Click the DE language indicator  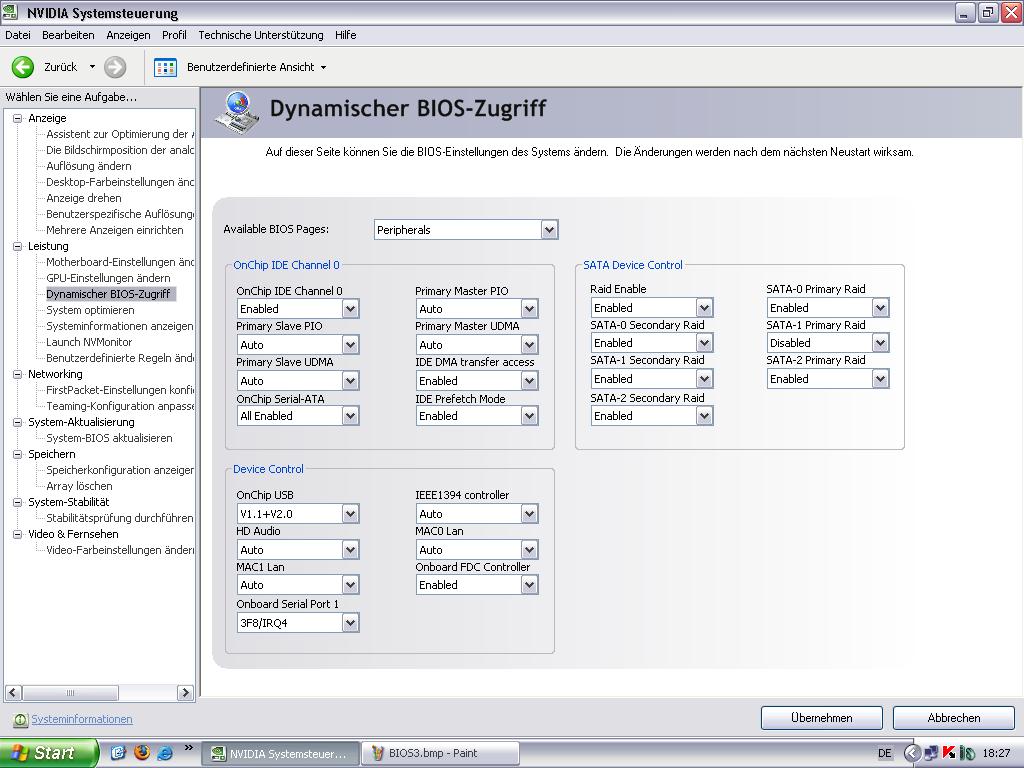pos(884,753)
